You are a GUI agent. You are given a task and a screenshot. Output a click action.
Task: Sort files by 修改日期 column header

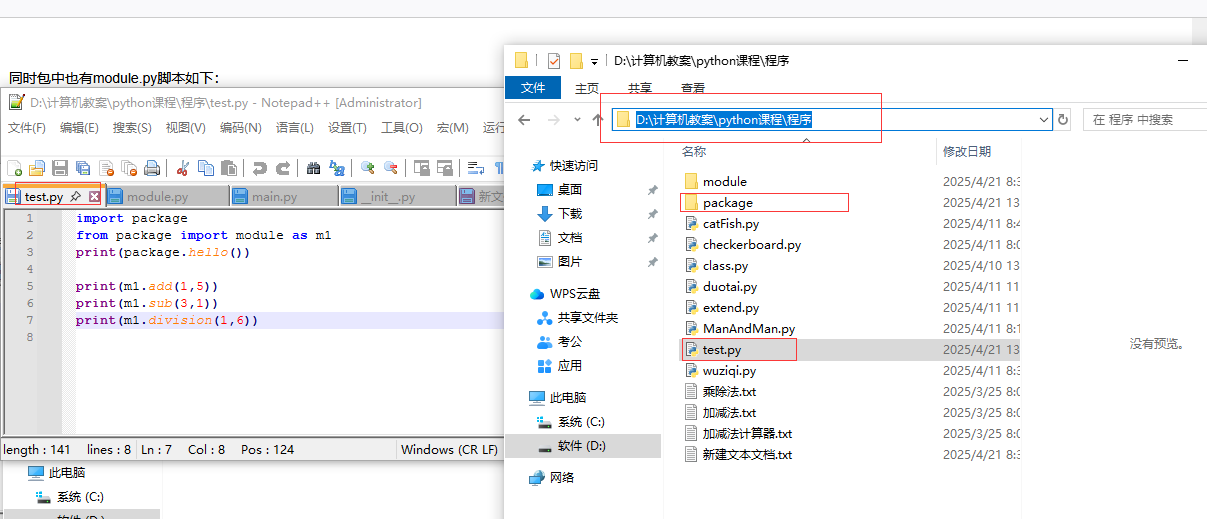click(967, 152)
